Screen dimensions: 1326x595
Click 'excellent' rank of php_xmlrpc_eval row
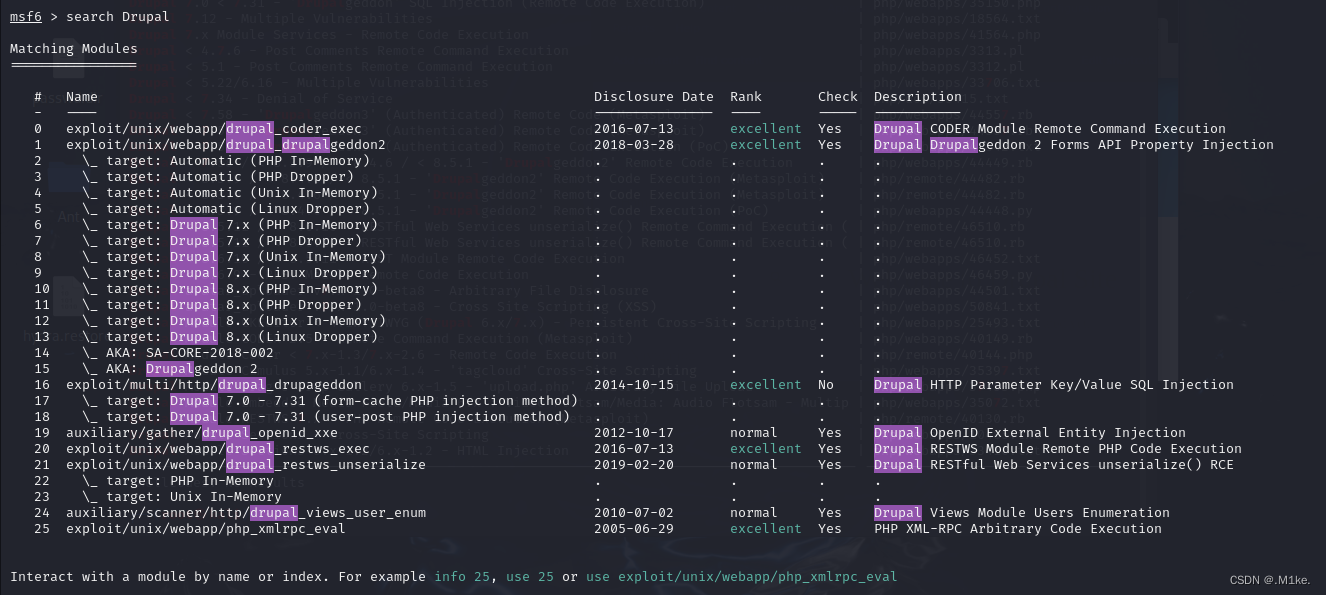[766, 529]
